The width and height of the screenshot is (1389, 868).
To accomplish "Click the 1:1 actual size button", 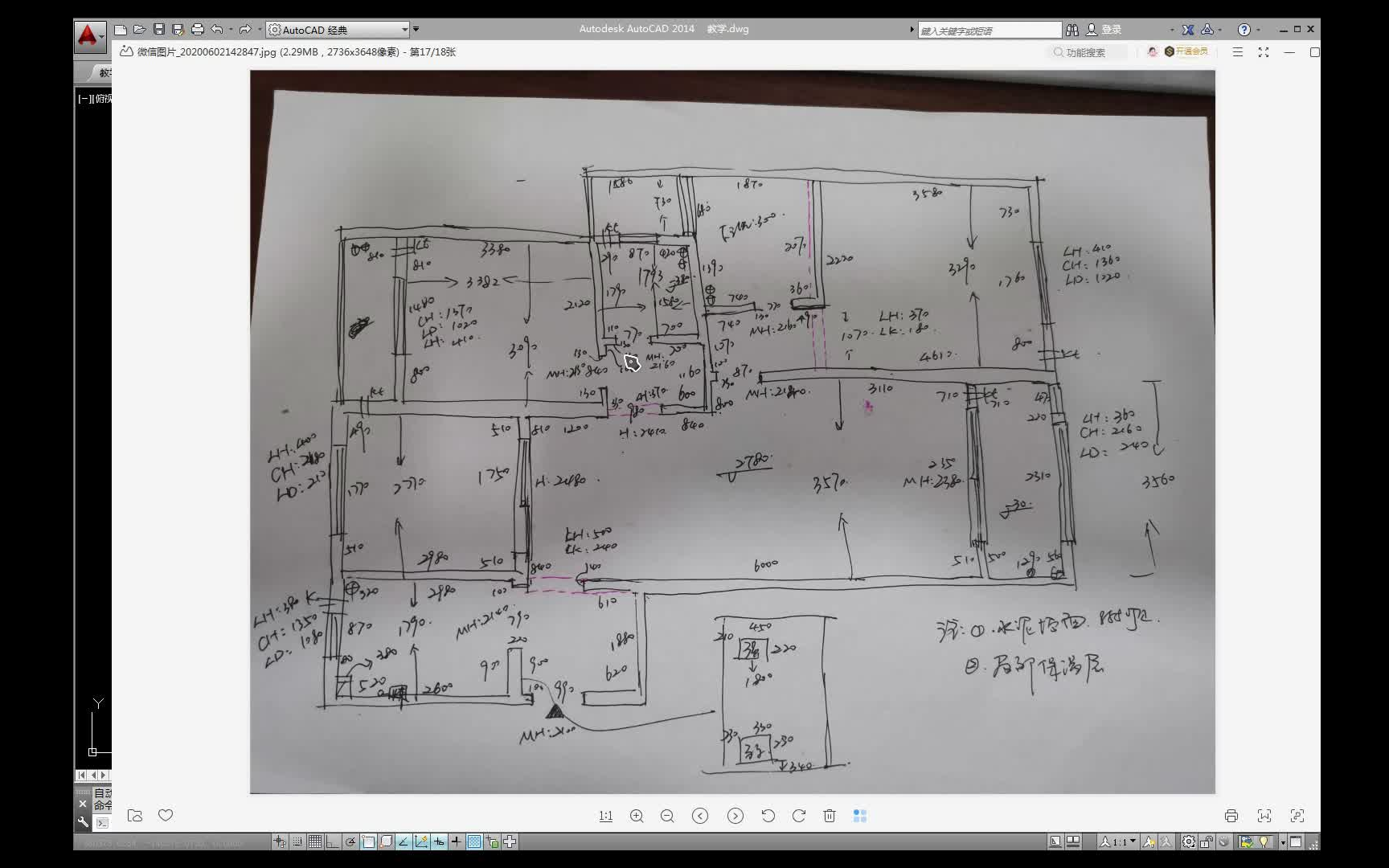I will pos(606,816).
